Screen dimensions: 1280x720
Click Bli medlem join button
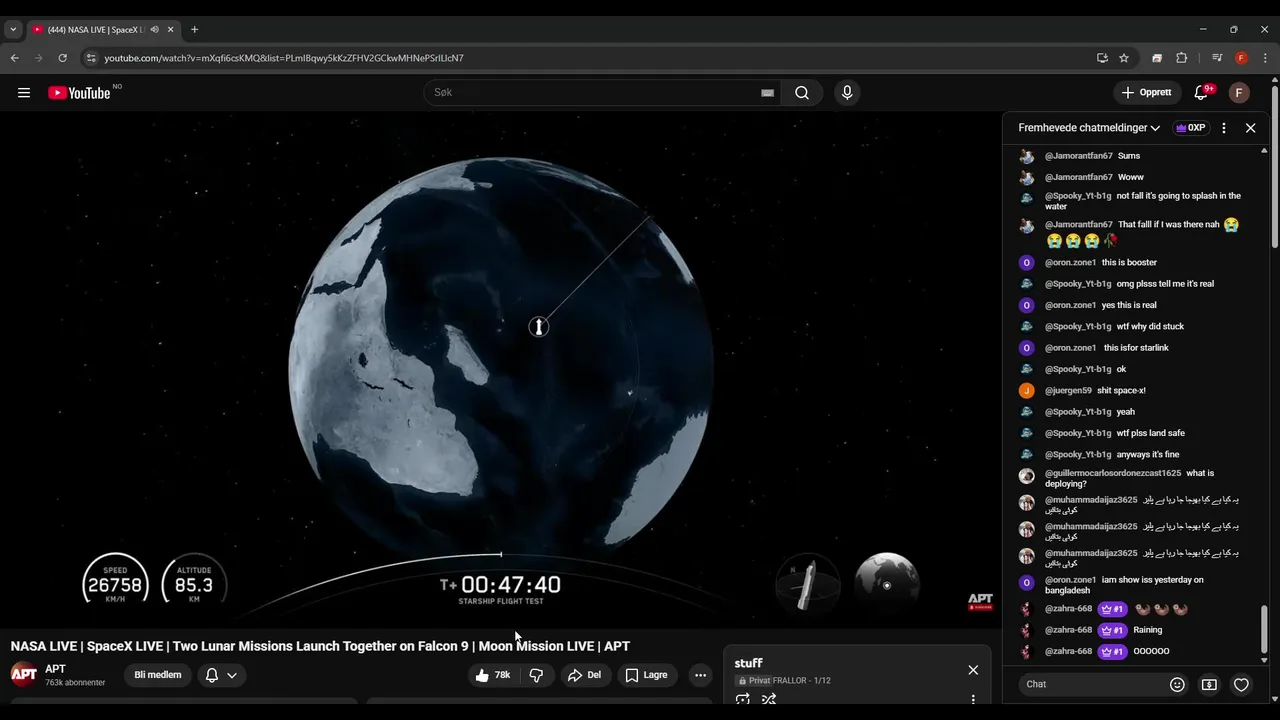click(x=158, y=675)
